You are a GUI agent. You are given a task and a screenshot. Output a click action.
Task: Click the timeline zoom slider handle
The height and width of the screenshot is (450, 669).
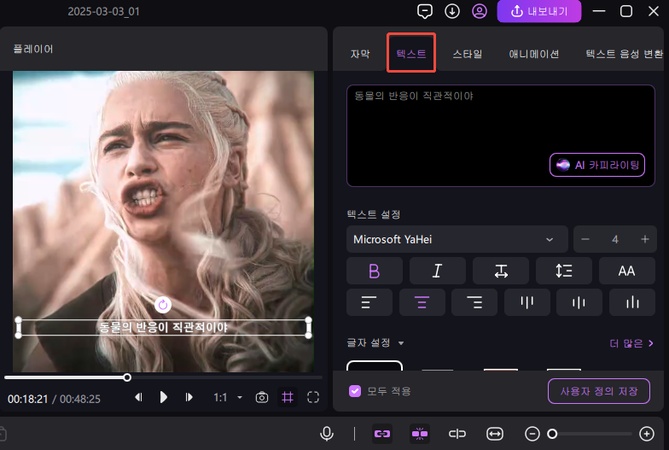[552, 434]
